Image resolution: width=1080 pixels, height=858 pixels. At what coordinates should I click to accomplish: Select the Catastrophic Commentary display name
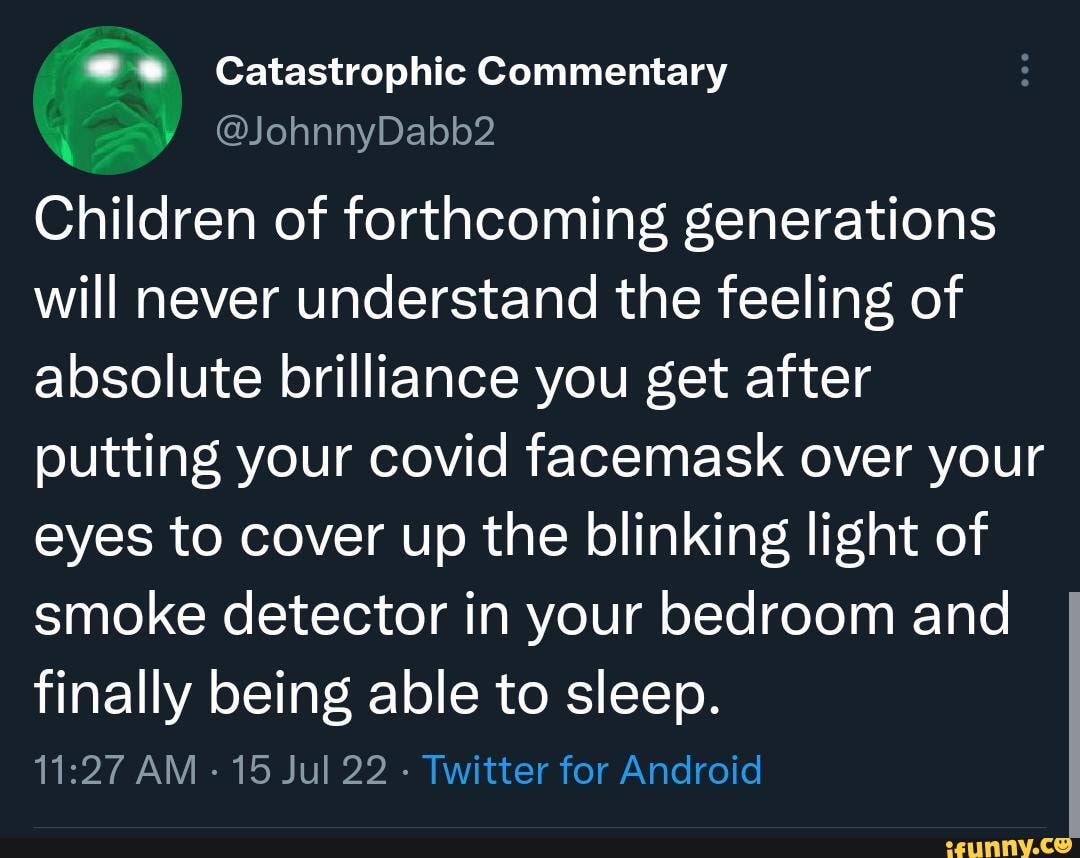click(470, 70)
